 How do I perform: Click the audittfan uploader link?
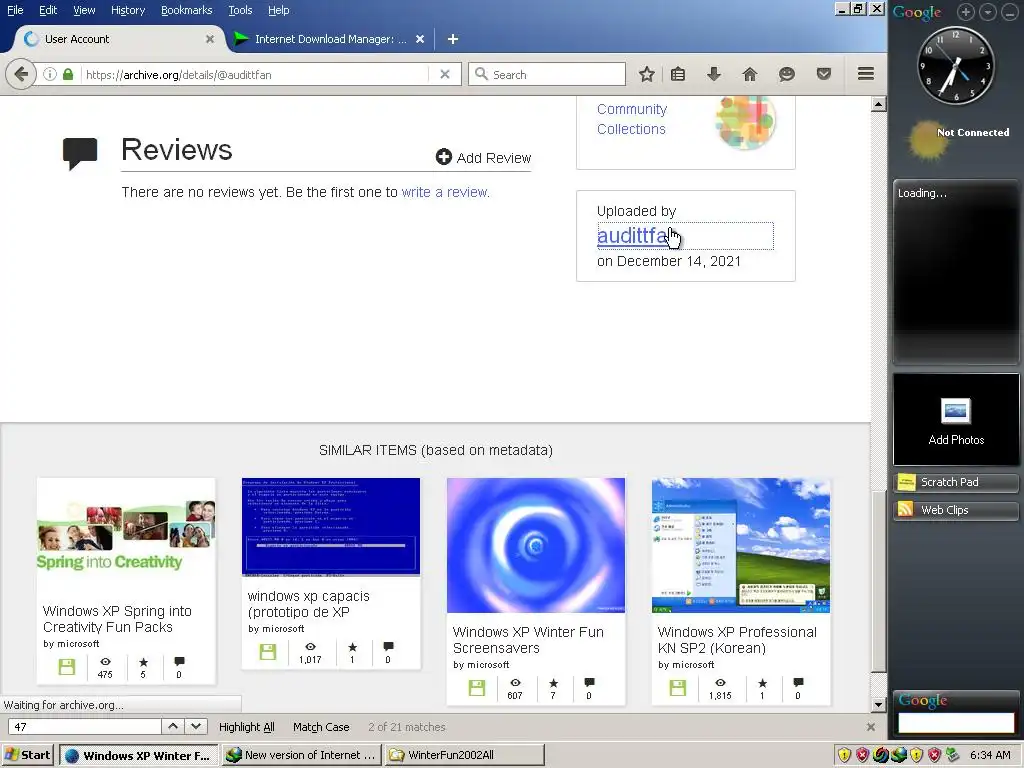tap(632, 235)
